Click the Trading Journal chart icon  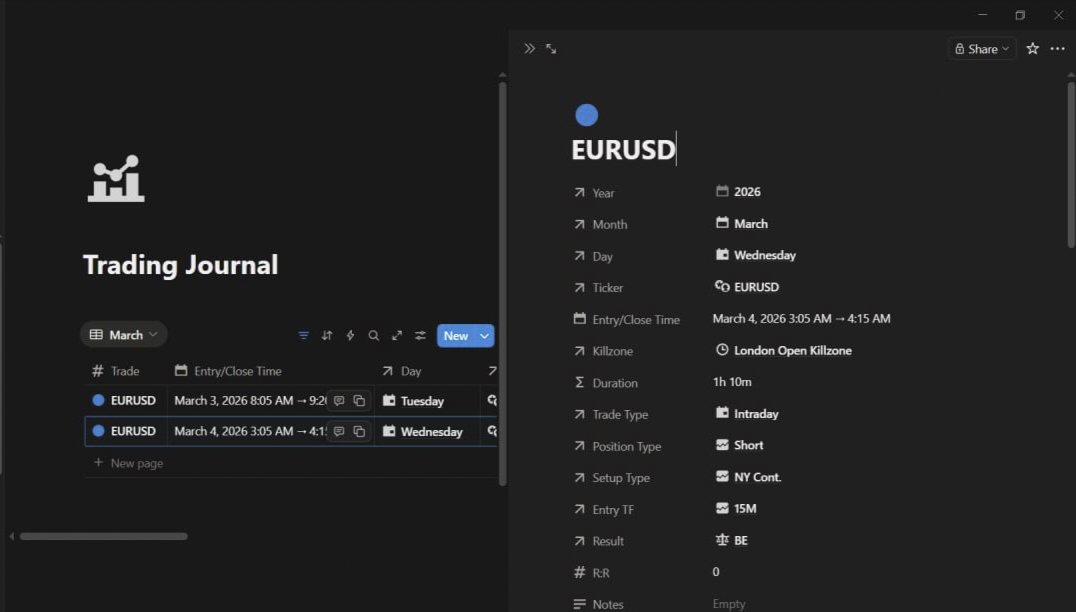(x=116, y=178)
